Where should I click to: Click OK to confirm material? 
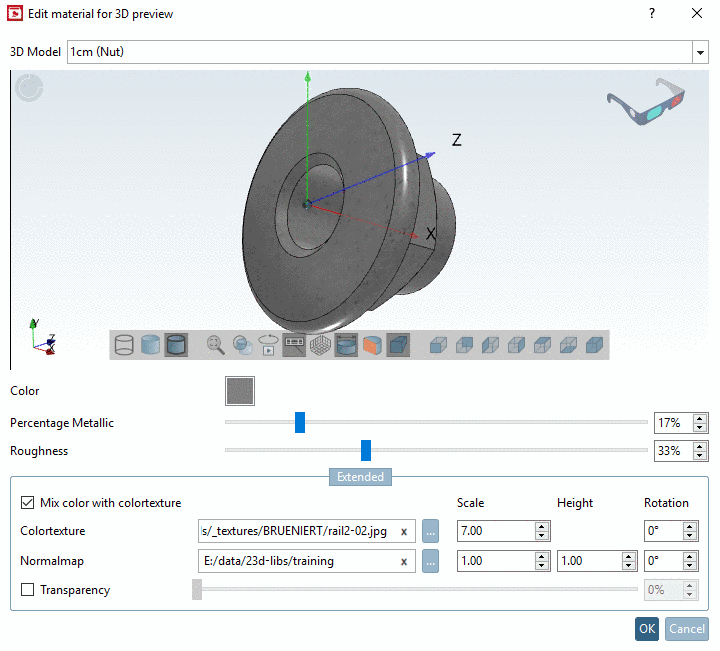click(x=646, y=628)
